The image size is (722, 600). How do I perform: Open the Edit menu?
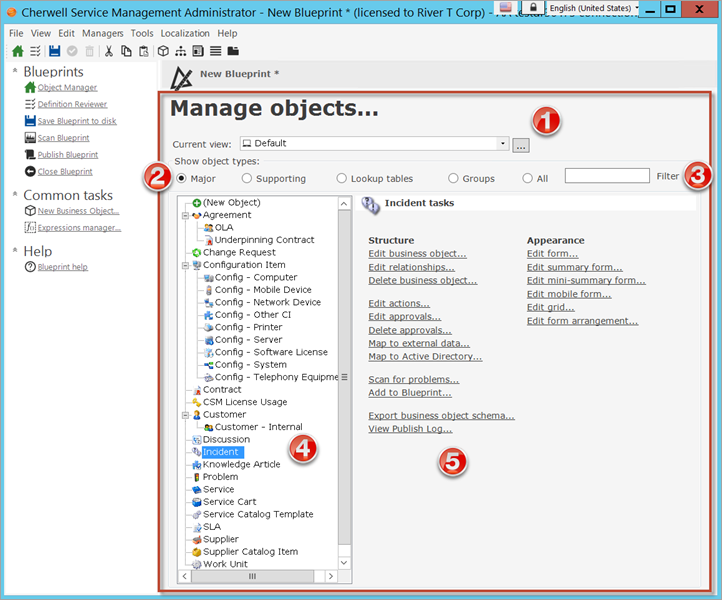66,33
